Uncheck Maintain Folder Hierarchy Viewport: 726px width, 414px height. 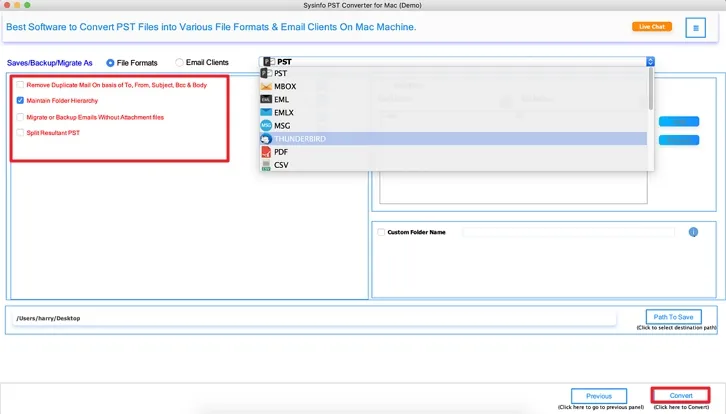20,100
